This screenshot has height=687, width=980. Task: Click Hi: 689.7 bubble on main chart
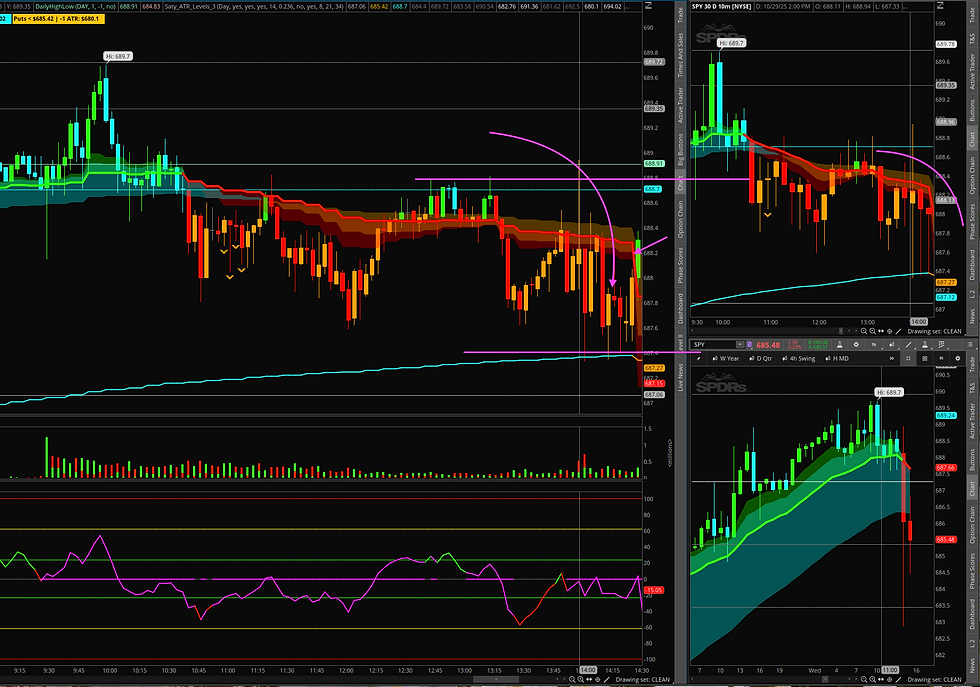pyautogui.click(x=118, y=56)
